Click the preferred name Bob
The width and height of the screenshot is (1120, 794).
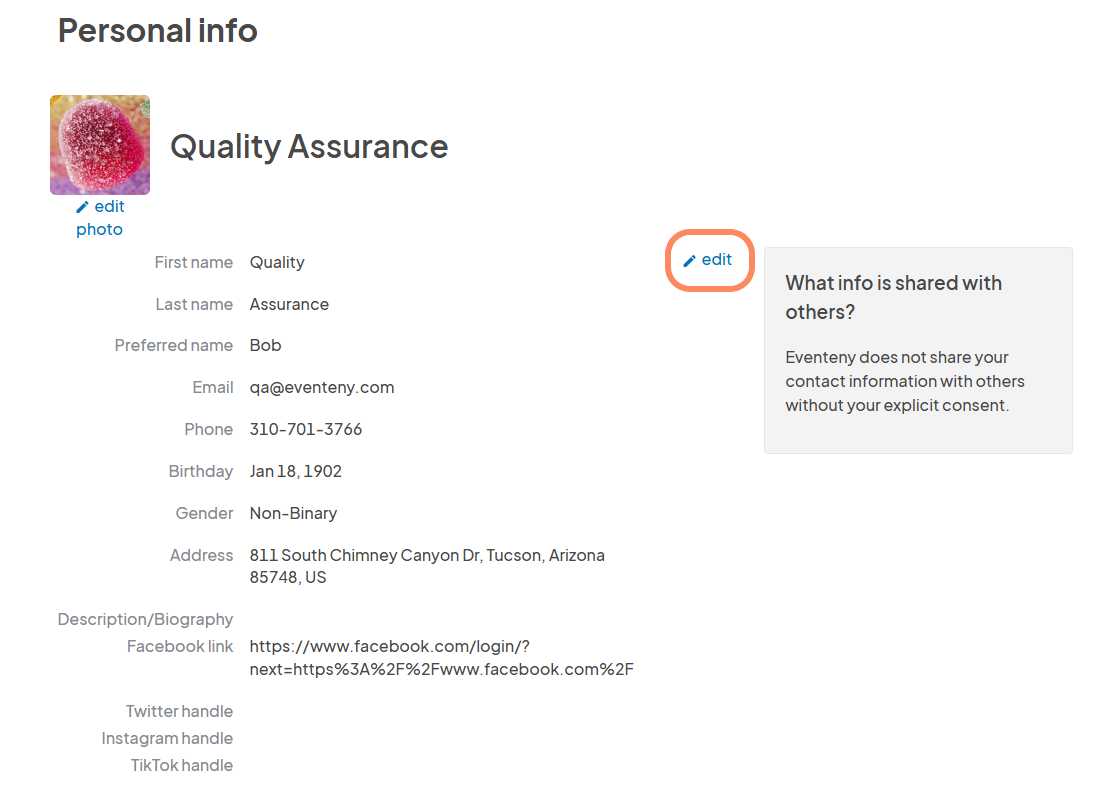click(266, 345)
